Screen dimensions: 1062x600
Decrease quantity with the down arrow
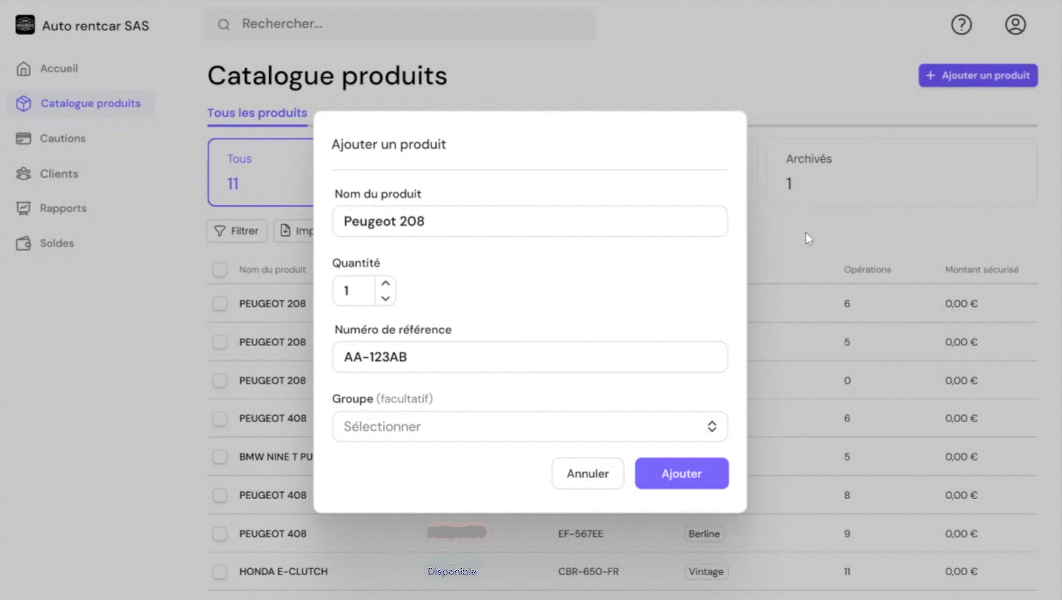(386, 298)
